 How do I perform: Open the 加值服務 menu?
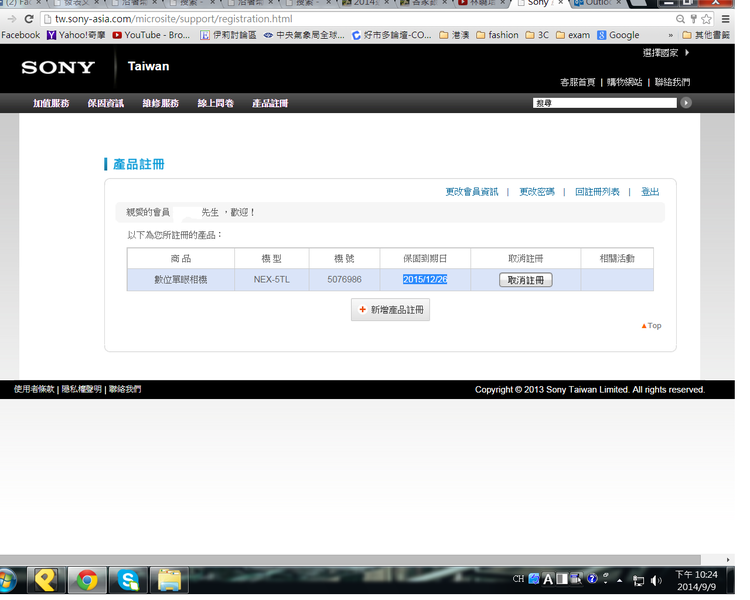pyautogui.click(x=51, y=103)
